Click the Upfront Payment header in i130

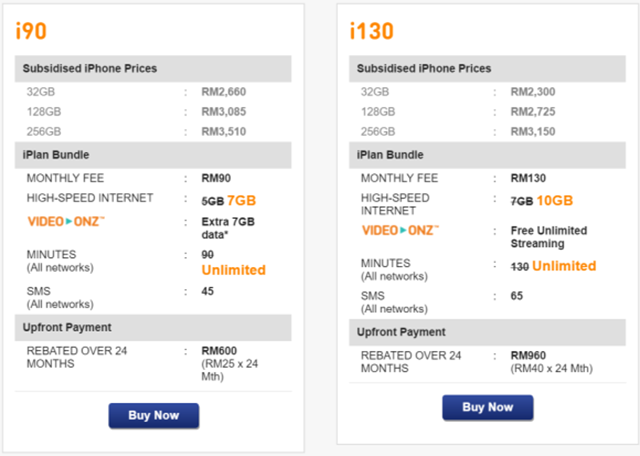click(x=487, y=332)
